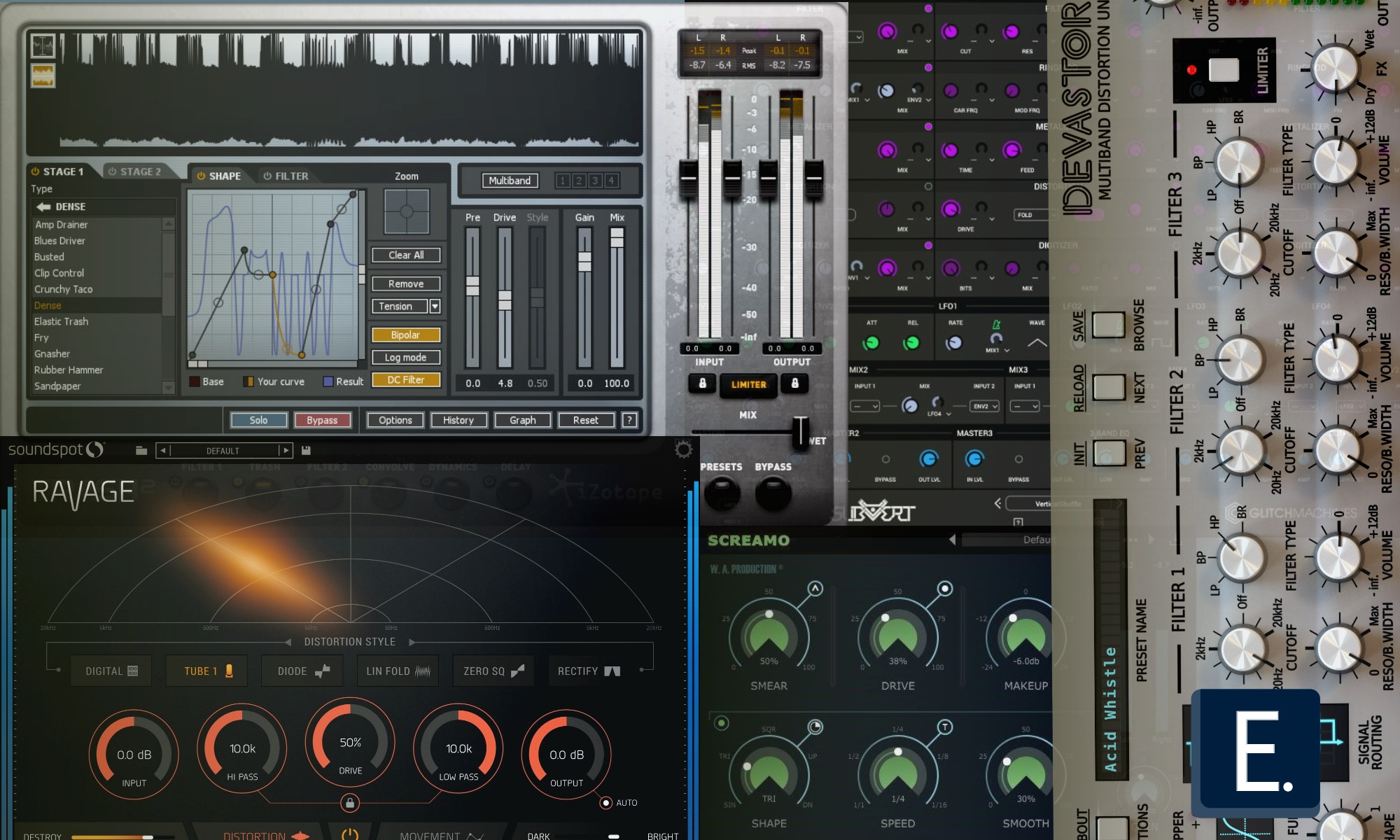Viewport: 1400px width, 840px height.
Task: Toggle the AUTO output radio in Ravage
Action: 606,803
